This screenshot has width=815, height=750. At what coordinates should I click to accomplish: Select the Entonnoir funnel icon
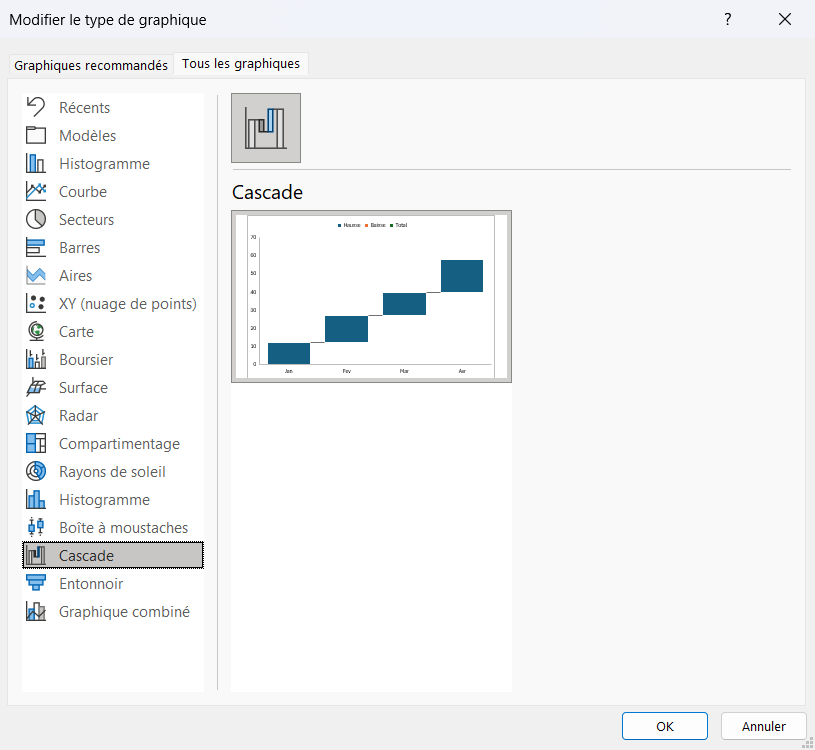[36, 584]
